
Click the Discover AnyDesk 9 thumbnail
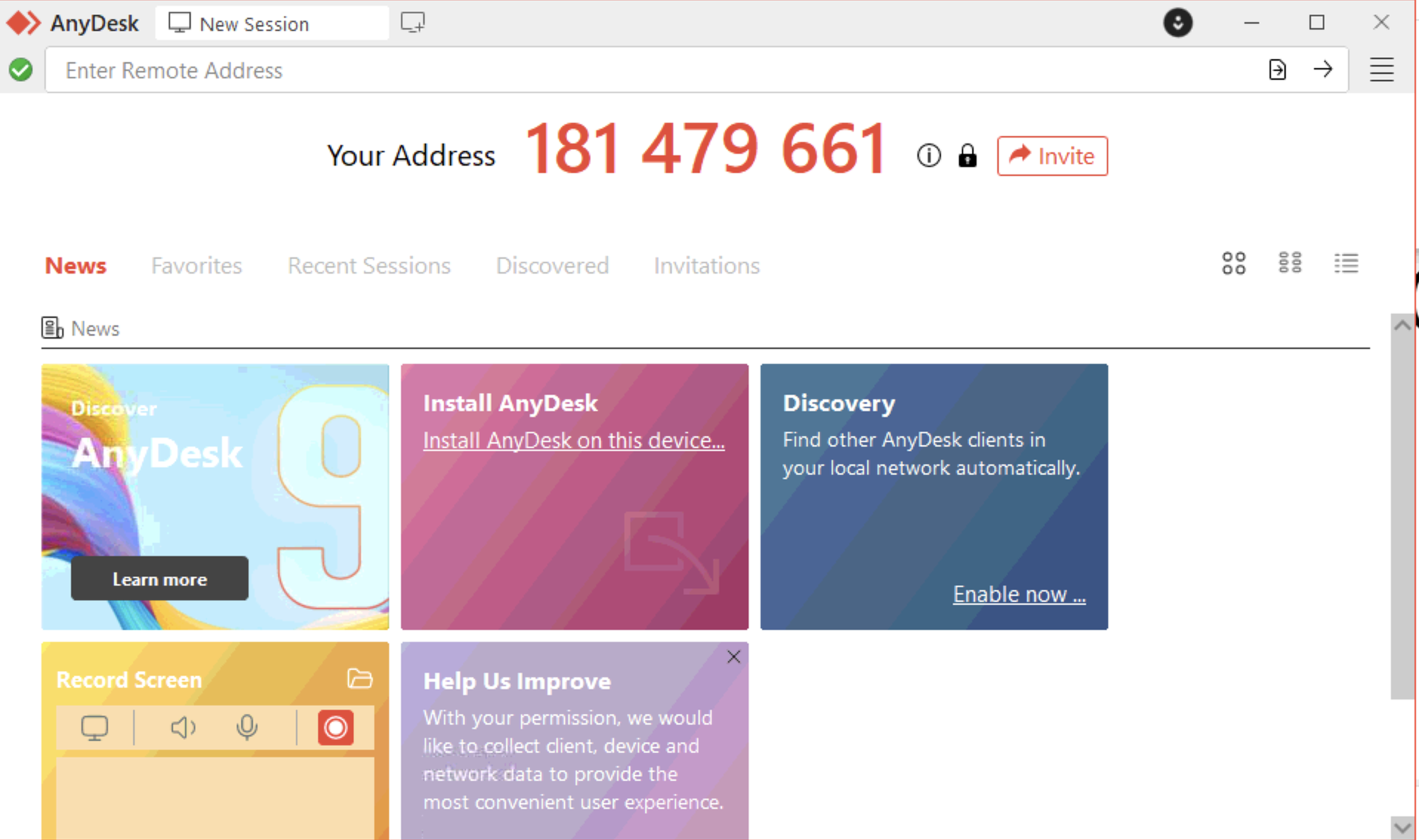[x=215, y=496]
